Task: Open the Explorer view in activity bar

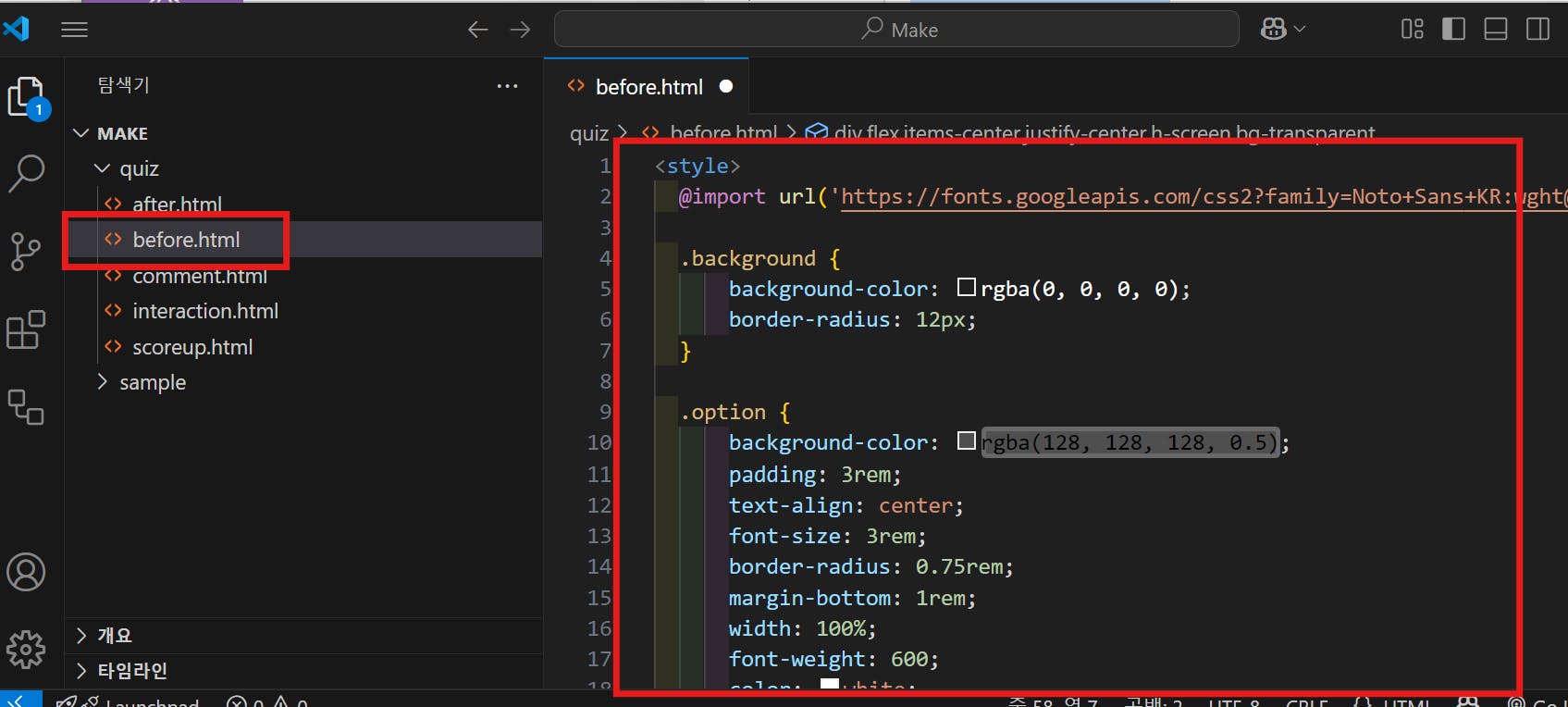Action: coord(25,96)
